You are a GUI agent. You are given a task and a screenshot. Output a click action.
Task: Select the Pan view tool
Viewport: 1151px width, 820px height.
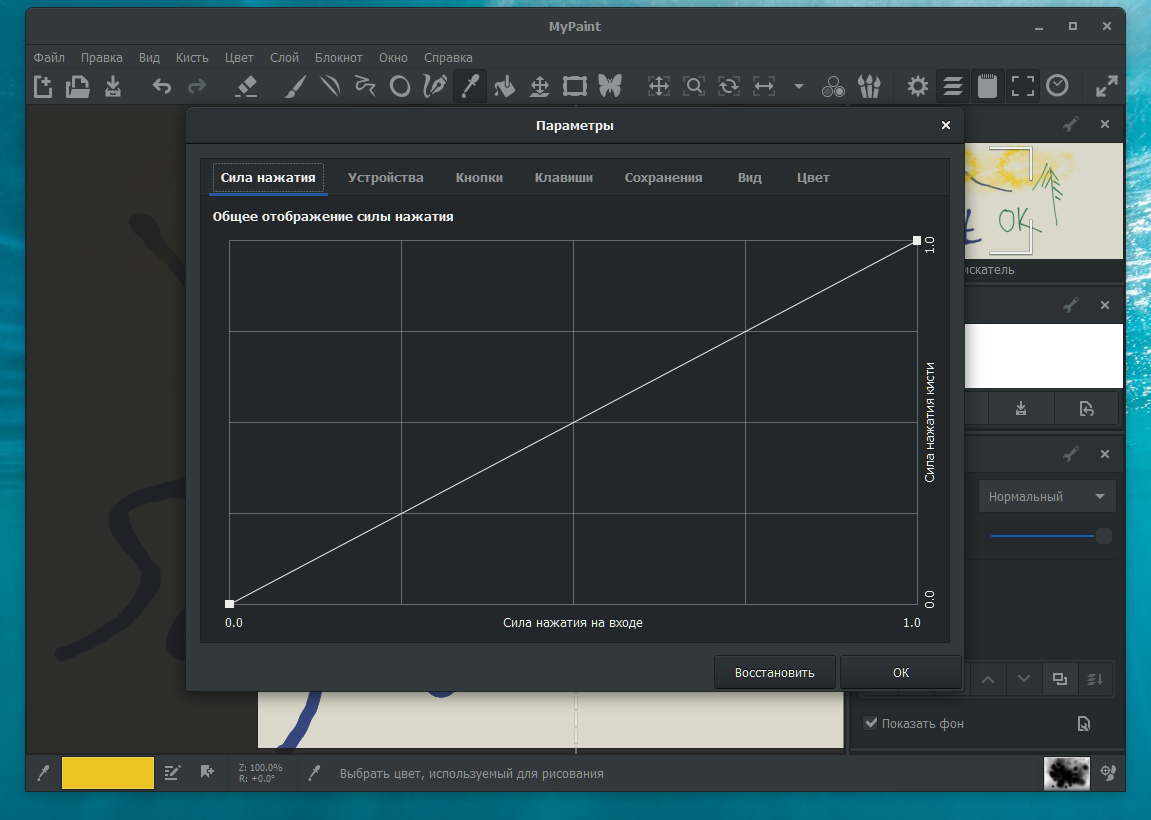point(658,87)
